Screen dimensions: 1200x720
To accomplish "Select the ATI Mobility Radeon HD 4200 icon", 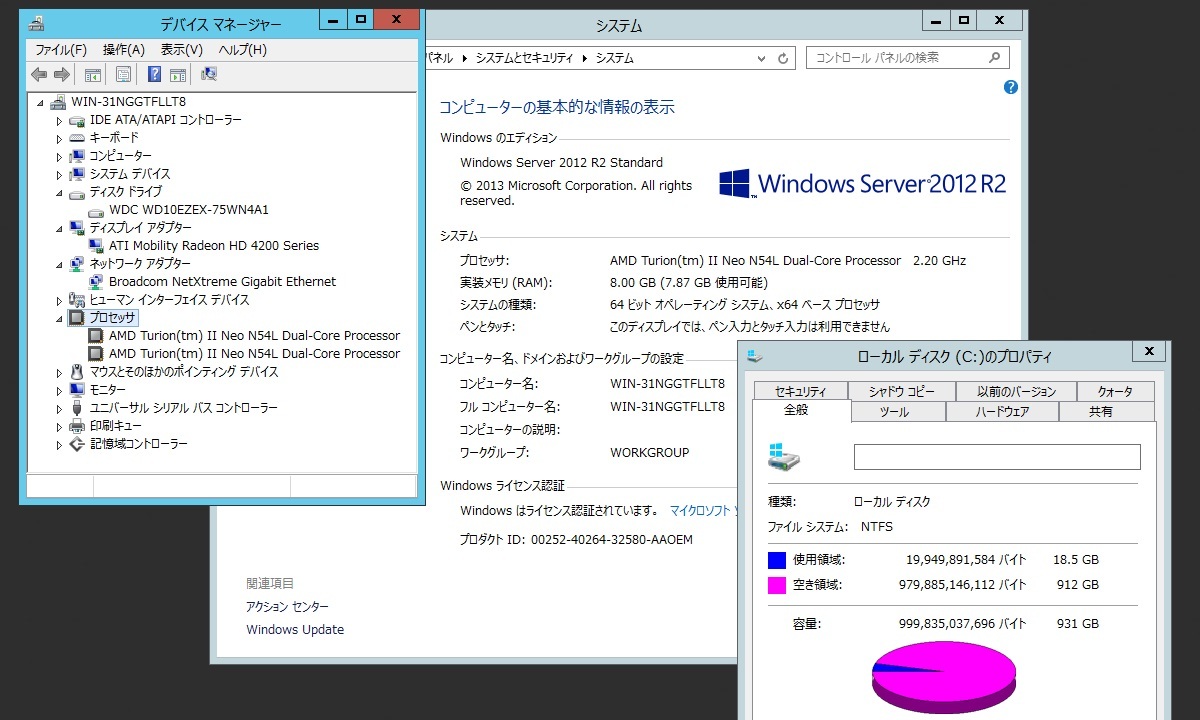I will pyautogui.click(x=96, y=246).
